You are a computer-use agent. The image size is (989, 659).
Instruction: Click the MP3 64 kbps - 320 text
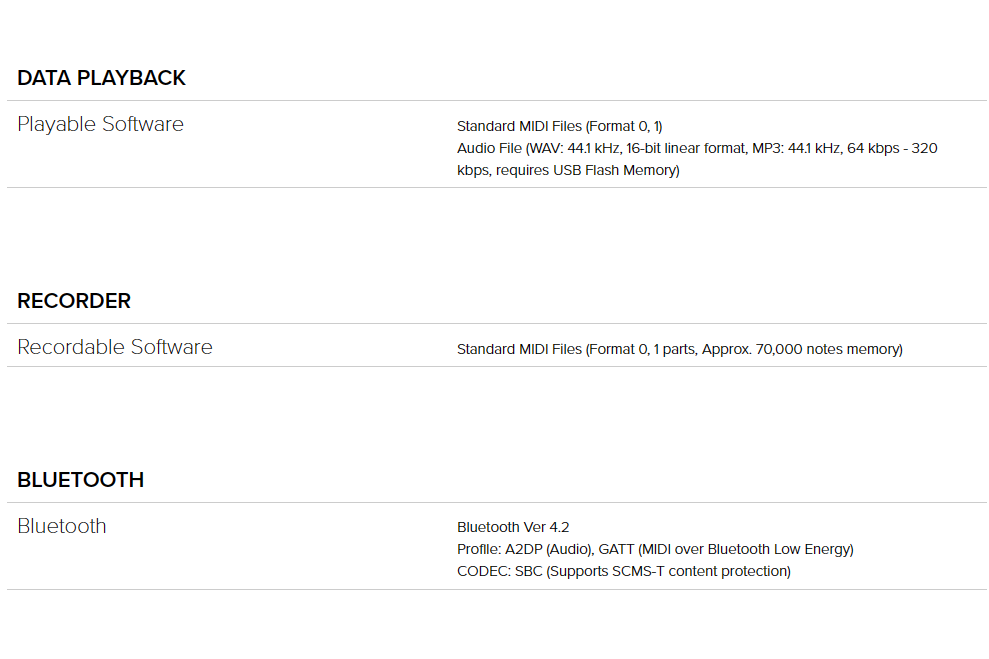coord(845,148)
